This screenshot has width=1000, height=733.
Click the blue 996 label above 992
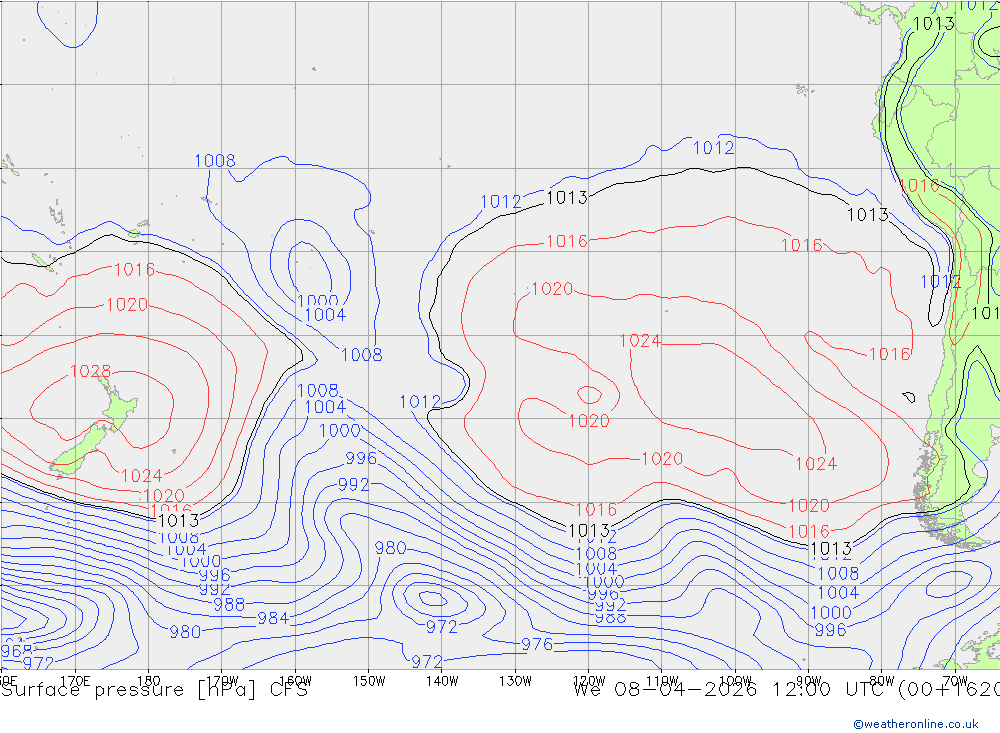click(361, 458)
